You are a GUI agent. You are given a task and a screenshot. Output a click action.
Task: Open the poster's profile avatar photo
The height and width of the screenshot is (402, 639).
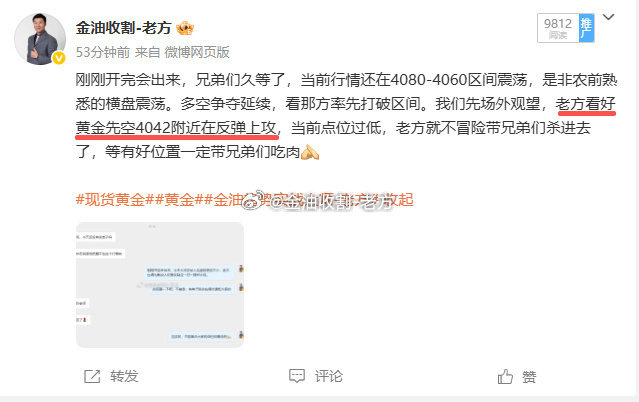coord(40,39)
